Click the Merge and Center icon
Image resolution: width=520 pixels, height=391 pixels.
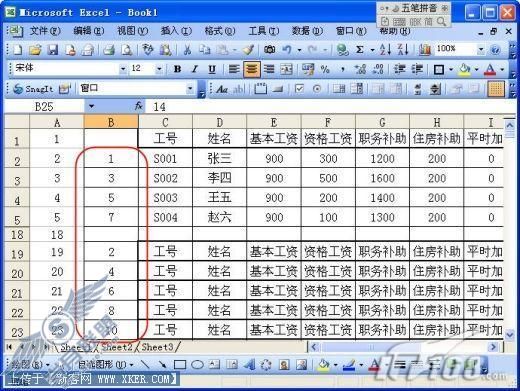tap(287, 69)
